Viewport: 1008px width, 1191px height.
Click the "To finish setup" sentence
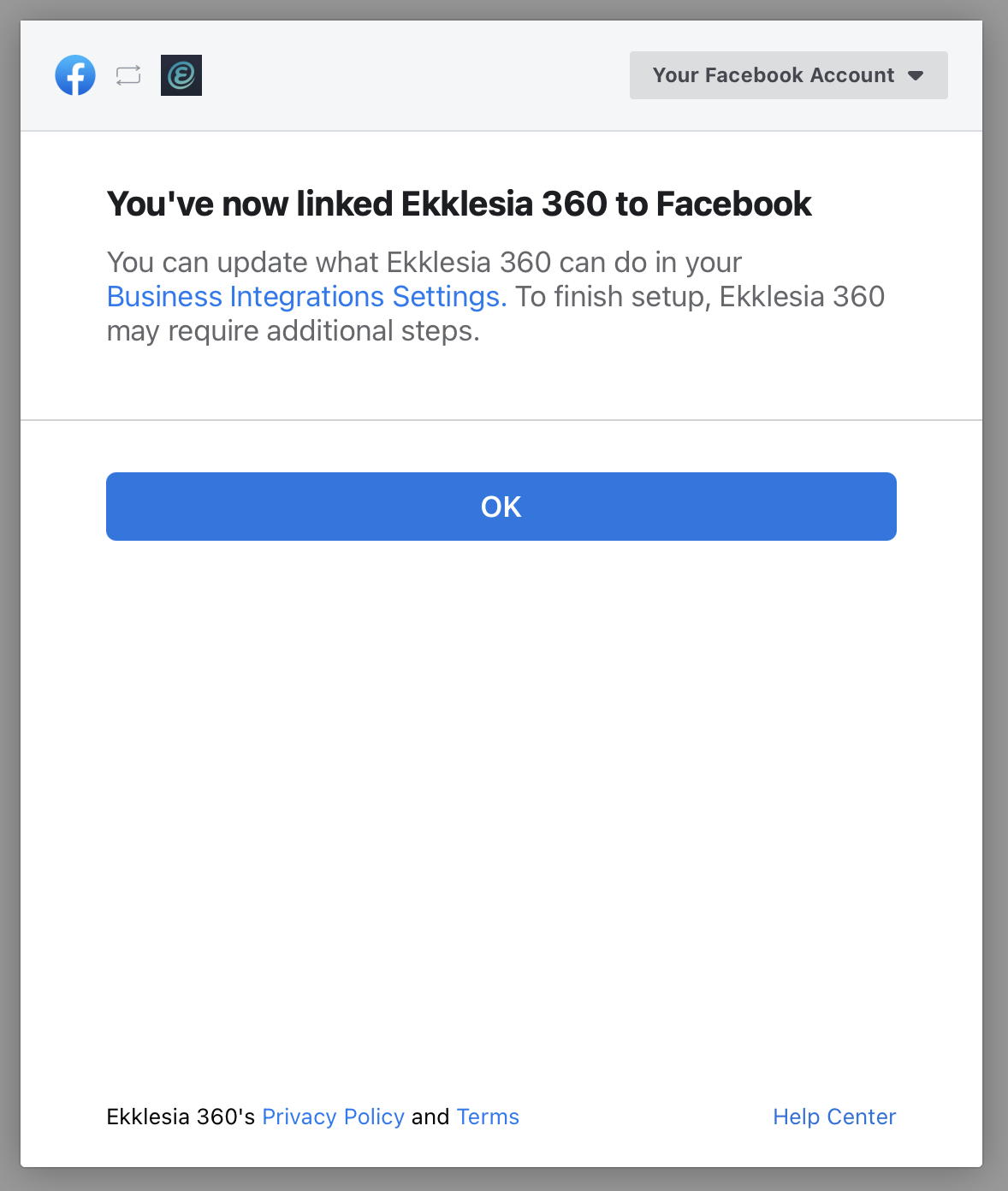699,296
